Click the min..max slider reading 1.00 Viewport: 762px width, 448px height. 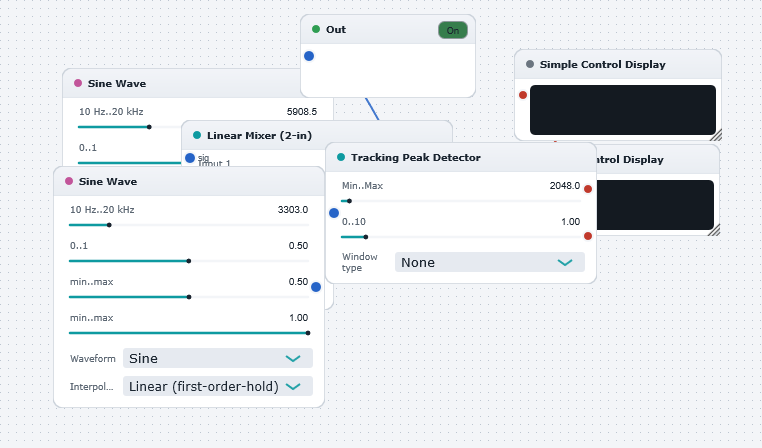coord(189,333)
